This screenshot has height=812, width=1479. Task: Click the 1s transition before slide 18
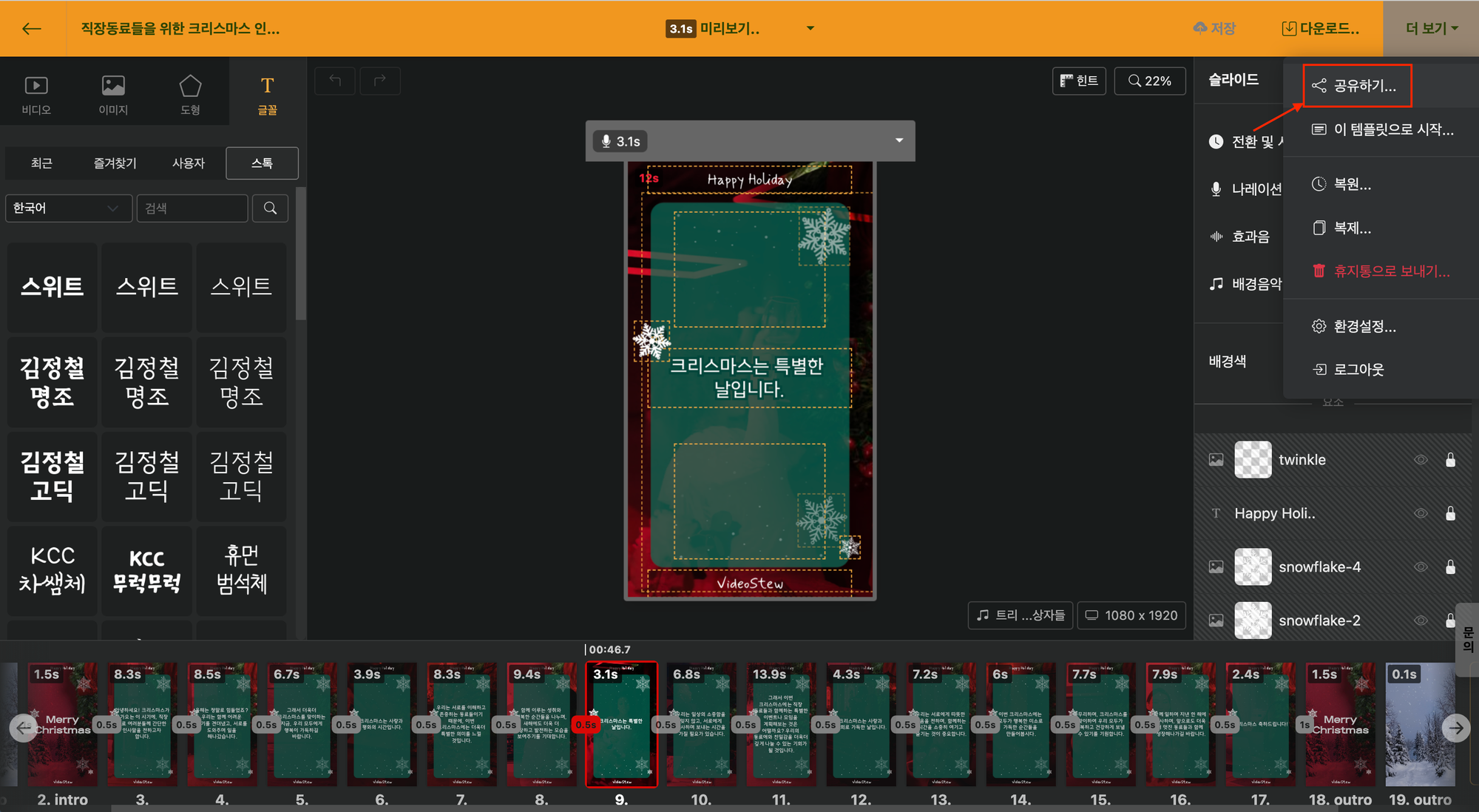click(1305, 725)
